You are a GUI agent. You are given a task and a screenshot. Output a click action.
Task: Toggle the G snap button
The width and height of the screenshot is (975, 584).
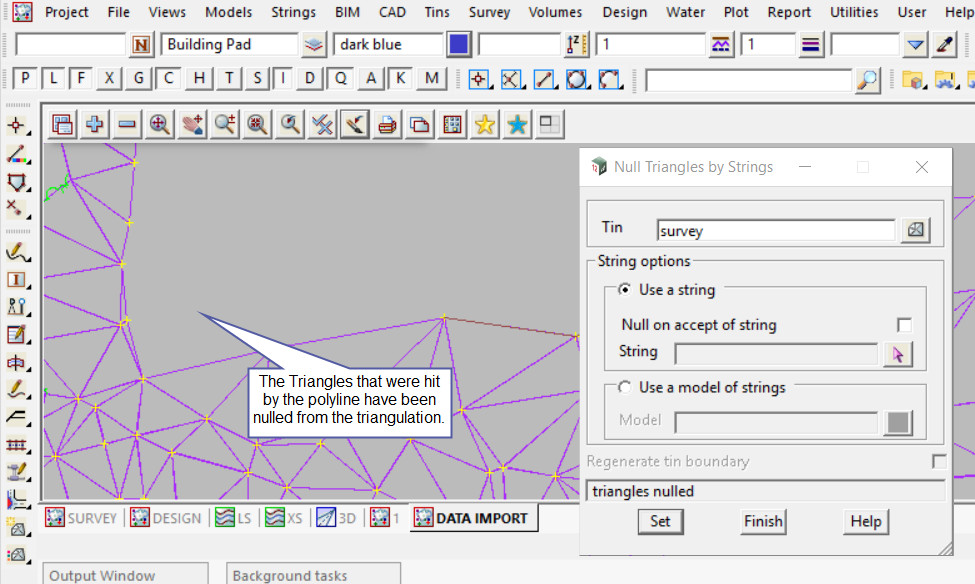coord(138,78)
